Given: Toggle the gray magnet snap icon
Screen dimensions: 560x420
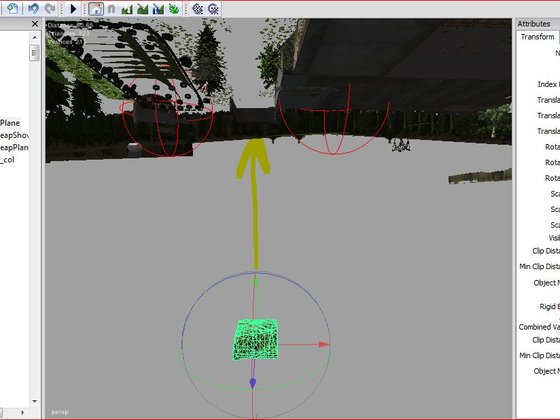Looking at the screenshot, I should point(111,9).
